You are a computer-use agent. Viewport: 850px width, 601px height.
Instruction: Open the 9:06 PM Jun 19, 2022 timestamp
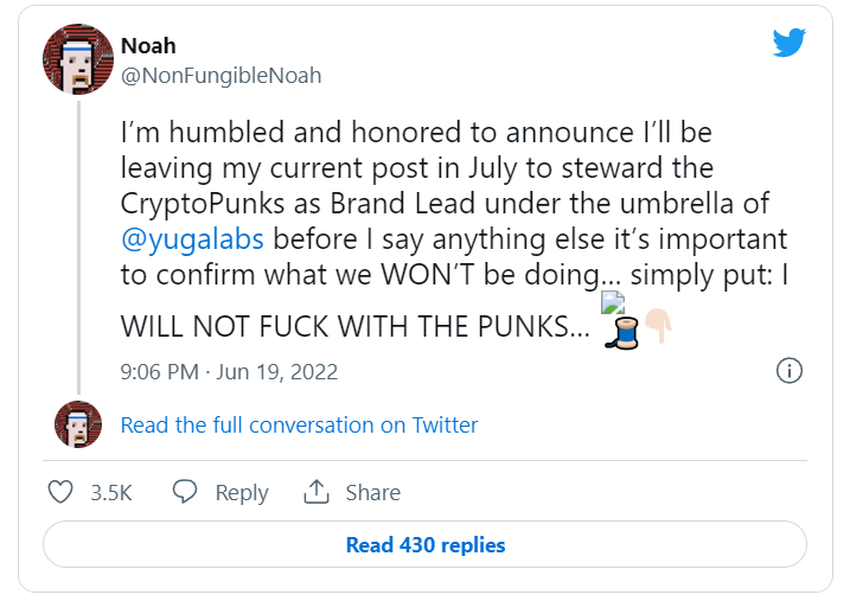229,372
